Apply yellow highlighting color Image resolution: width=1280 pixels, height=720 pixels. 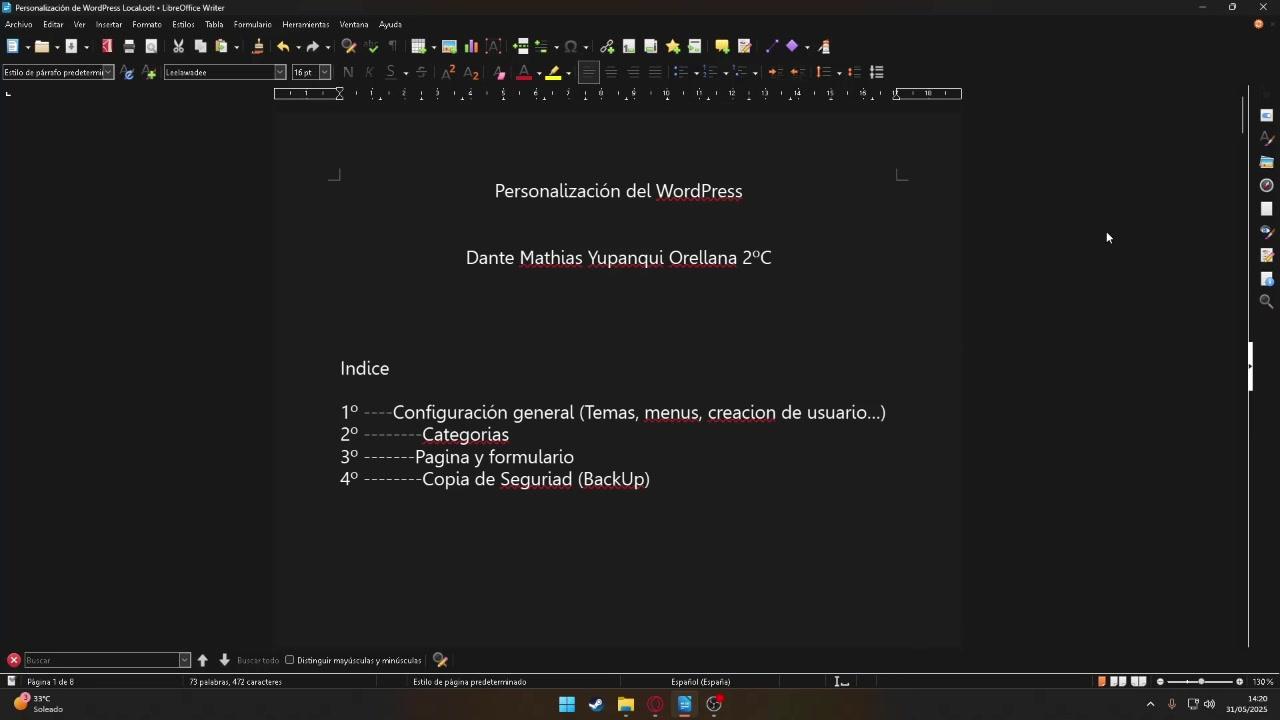(x=553, y=72)
